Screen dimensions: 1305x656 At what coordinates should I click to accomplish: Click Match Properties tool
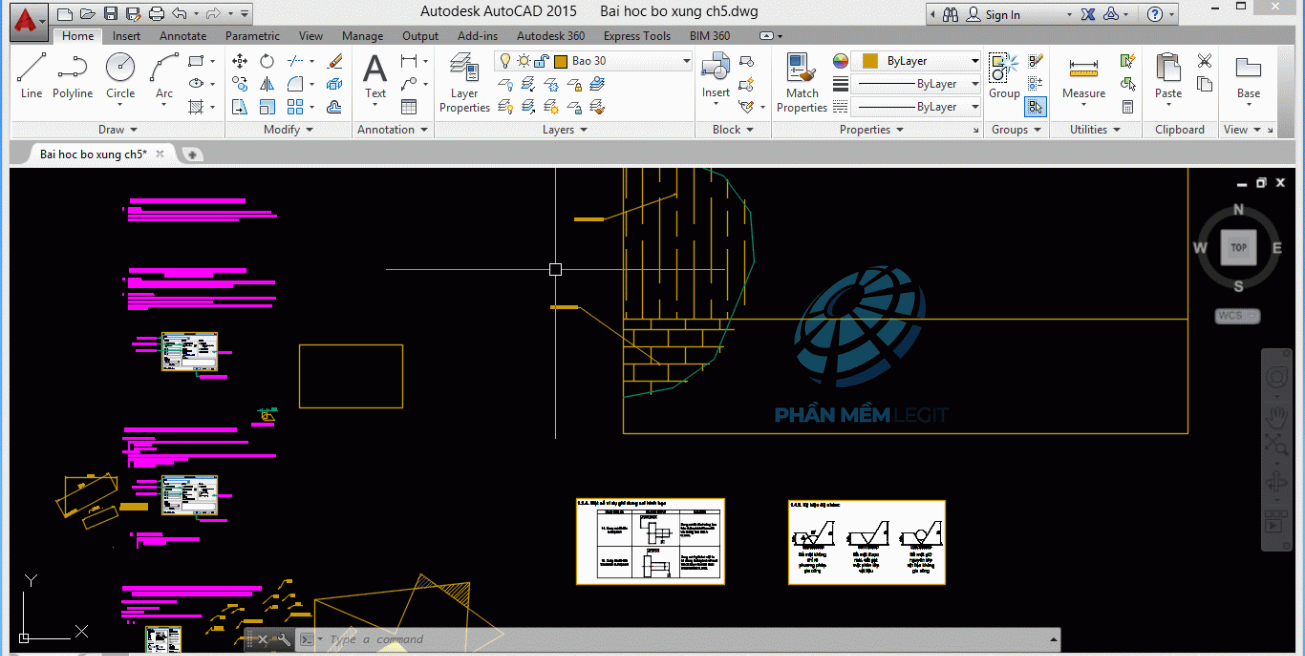coord(802,84)
